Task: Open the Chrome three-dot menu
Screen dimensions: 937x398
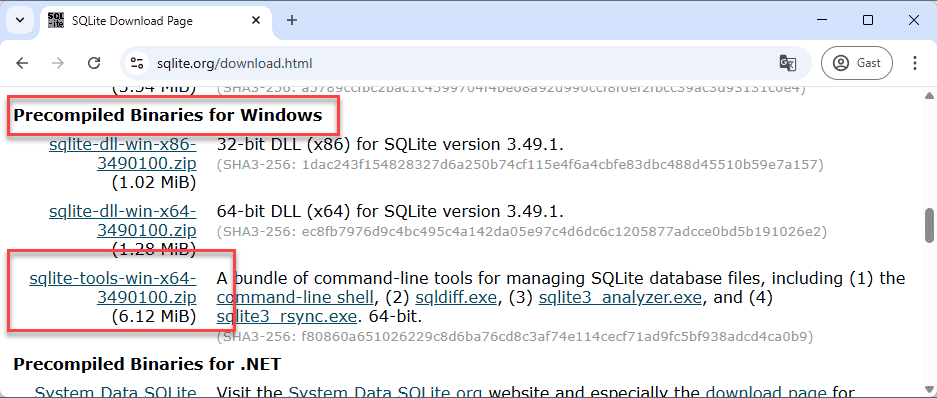Action: (915, 63)
